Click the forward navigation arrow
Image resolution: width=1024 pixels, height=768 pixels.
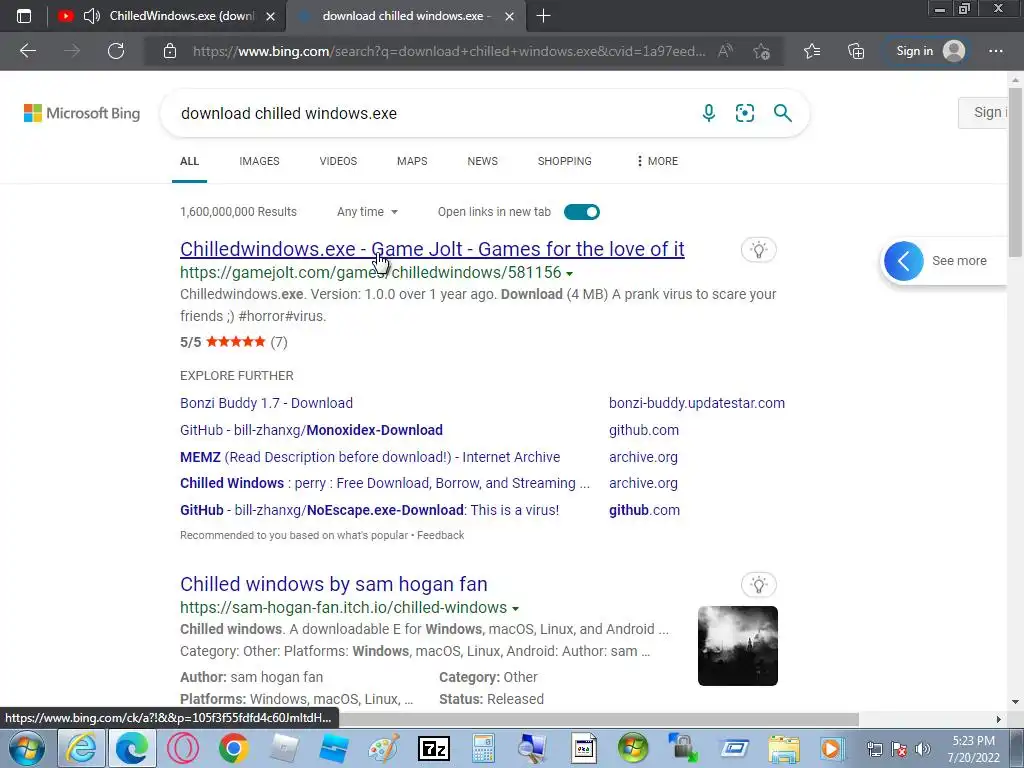point(72,51)
